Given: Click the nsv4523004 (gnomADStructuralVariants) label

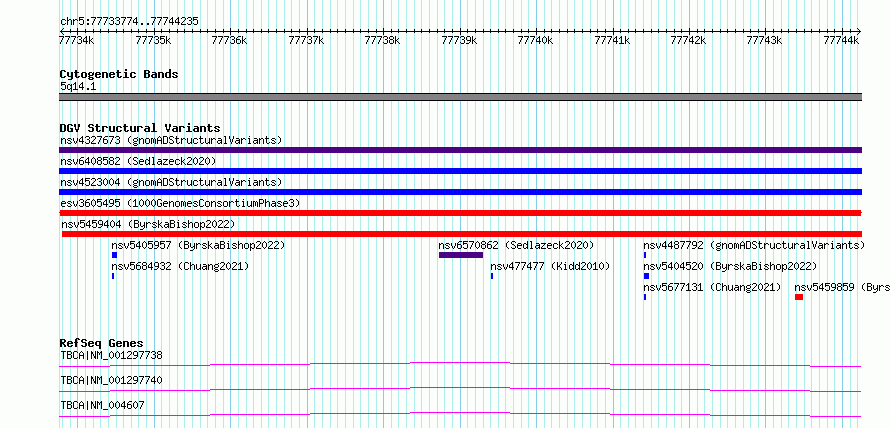Looking at the screenshot, I should tap(171, 182).
